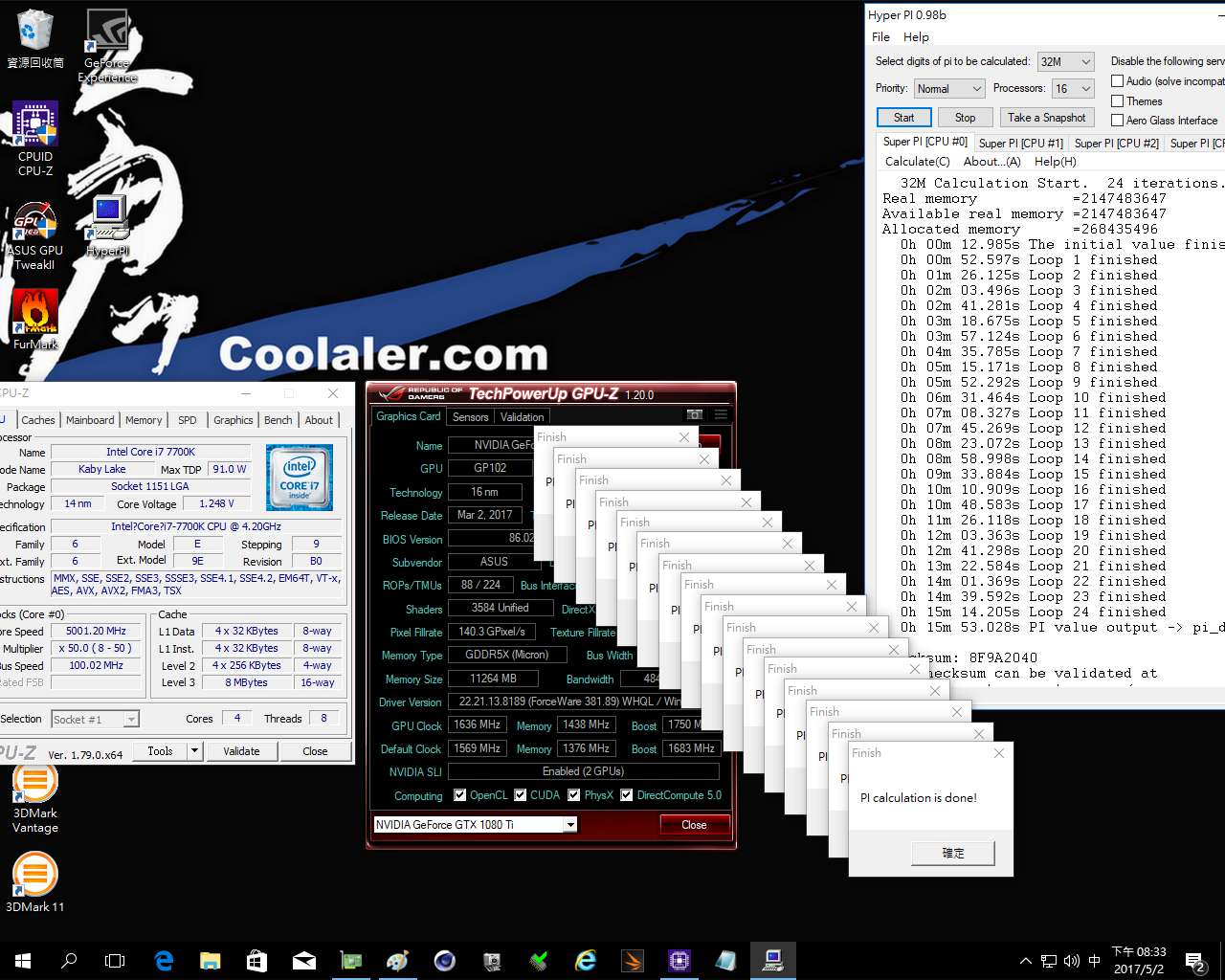Switch to the CPU-Z Bench tab
The height and width of the screenshot is (980, 1225).
point(278,420)
